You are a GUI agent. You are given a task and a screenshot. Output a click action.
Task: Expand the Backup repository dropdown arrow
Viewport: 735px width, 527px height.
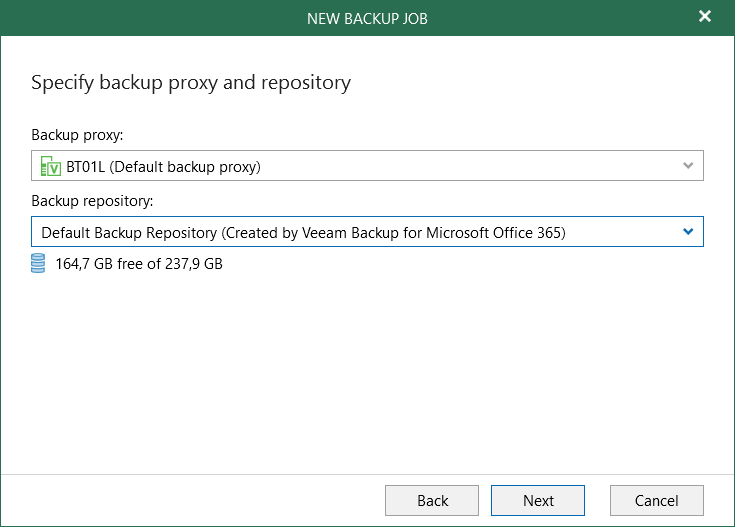(688, 232)
